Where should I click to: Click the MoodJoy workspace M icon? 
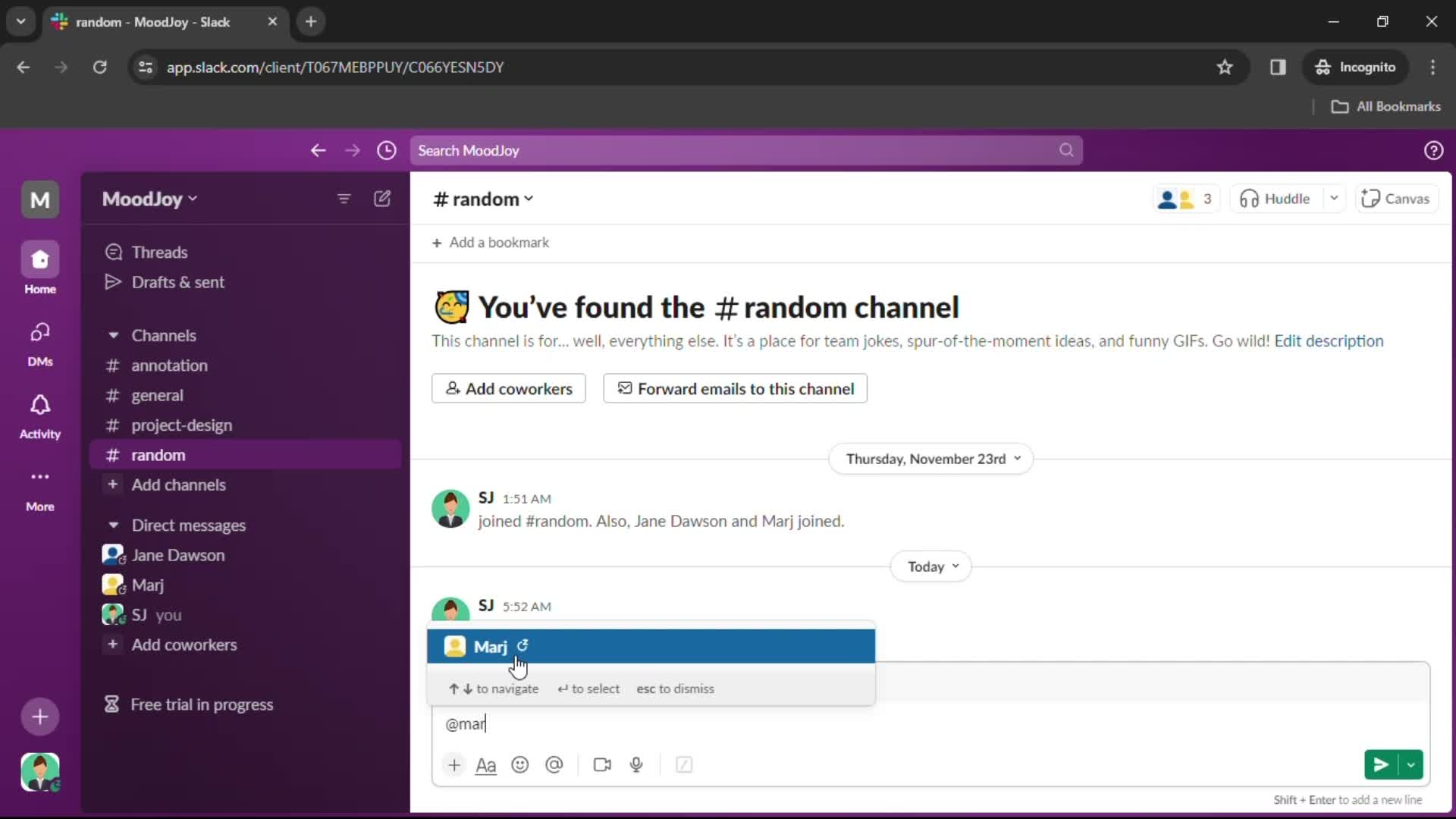pyautogui.click(x=39, y=200)
